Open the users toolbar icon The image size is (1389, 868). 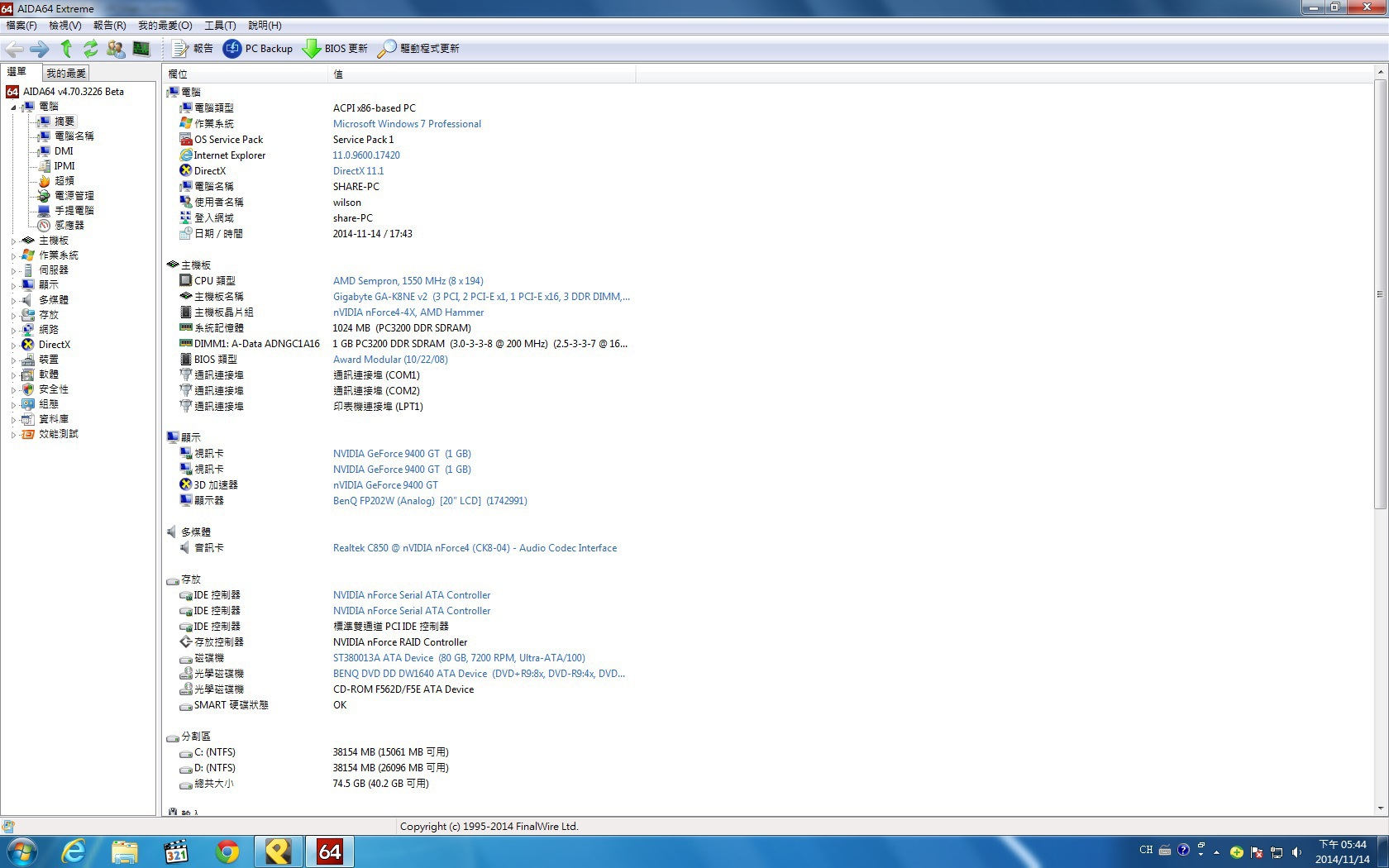tap(116, 49)
